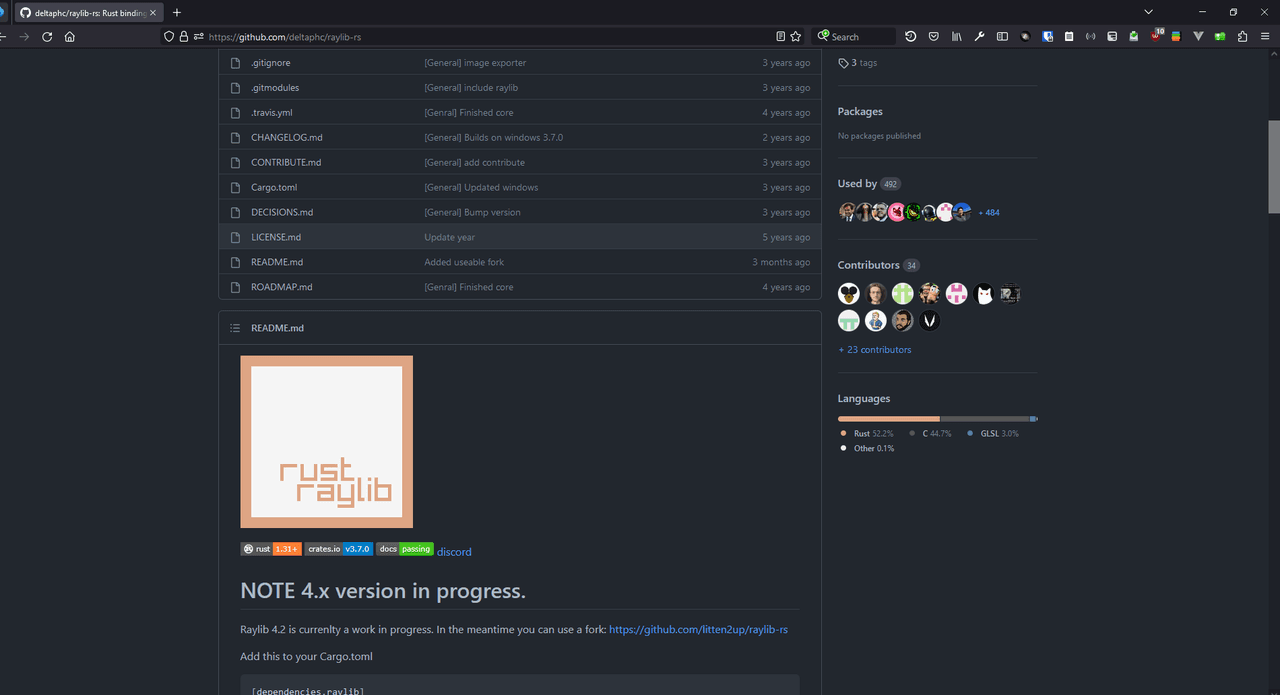
Task: Open the litten2up/raylib-rs fork link
Action: click(698, 630)
